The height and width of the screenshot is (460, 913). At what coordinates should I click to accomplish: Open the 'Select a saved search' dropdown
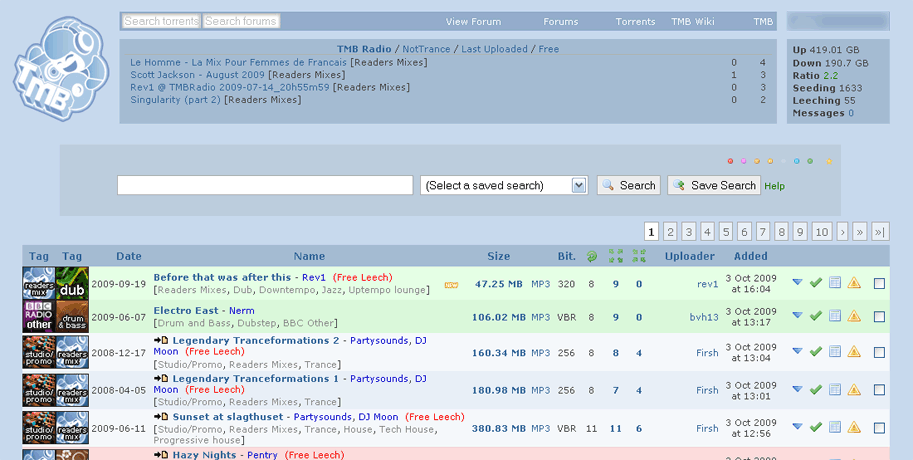504,185
